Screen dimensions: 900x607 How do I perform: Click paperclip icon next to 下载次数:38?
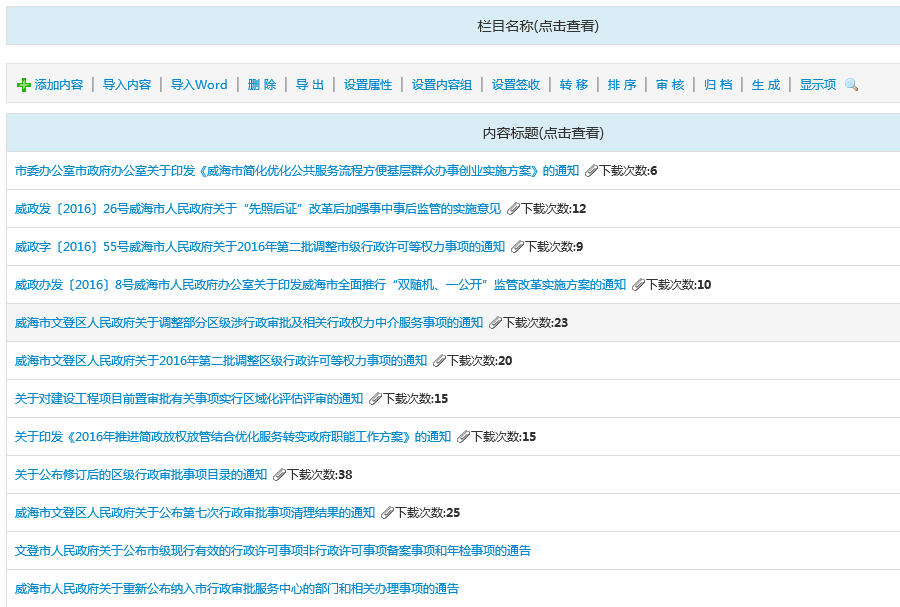pos(279,475)
